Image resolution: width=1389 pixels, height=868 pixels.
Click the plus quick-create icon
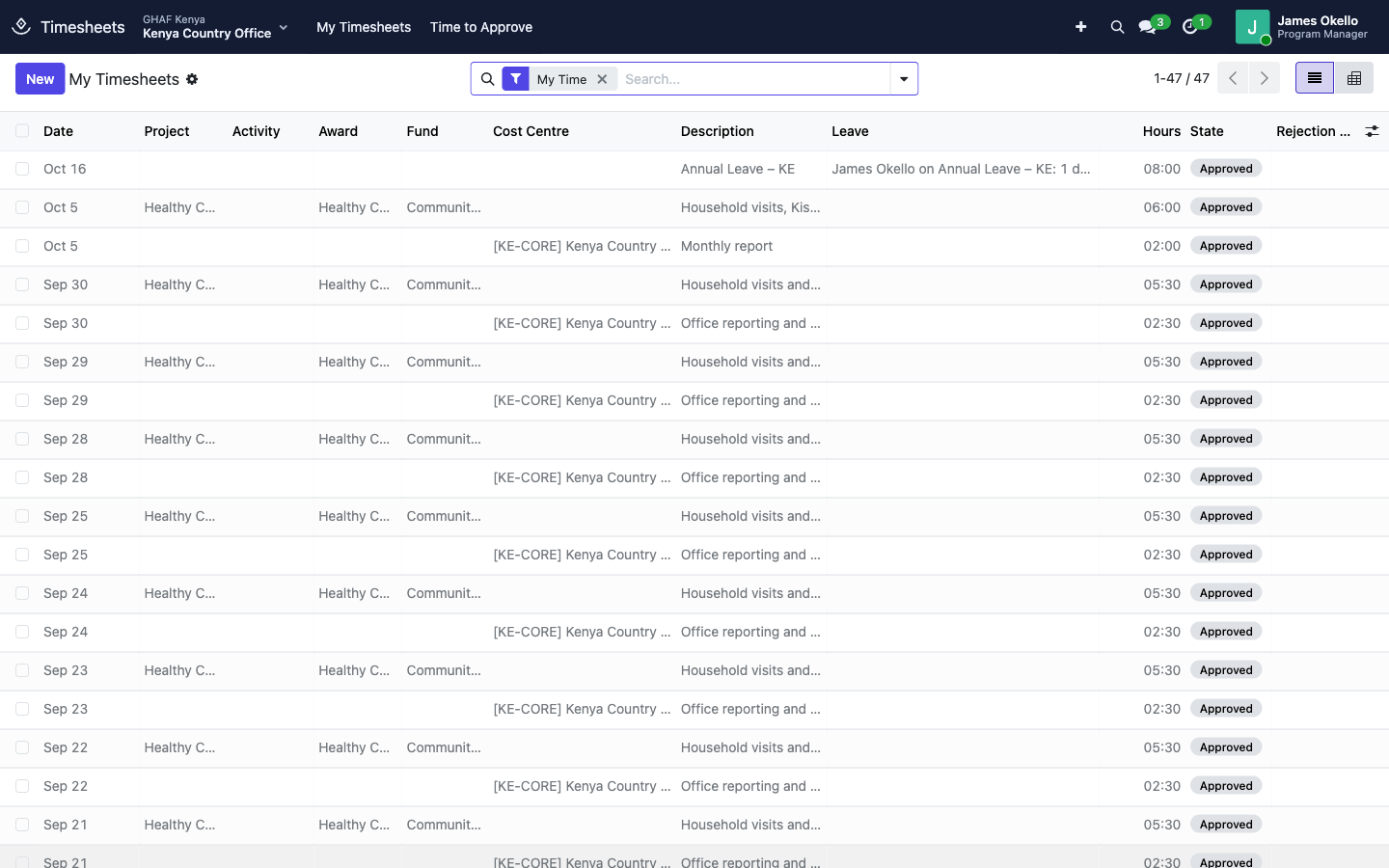(x=1081, y=27)
